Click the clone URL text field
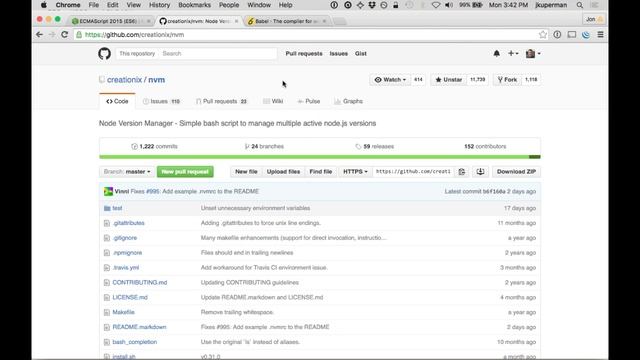 (x=413, y=172)
